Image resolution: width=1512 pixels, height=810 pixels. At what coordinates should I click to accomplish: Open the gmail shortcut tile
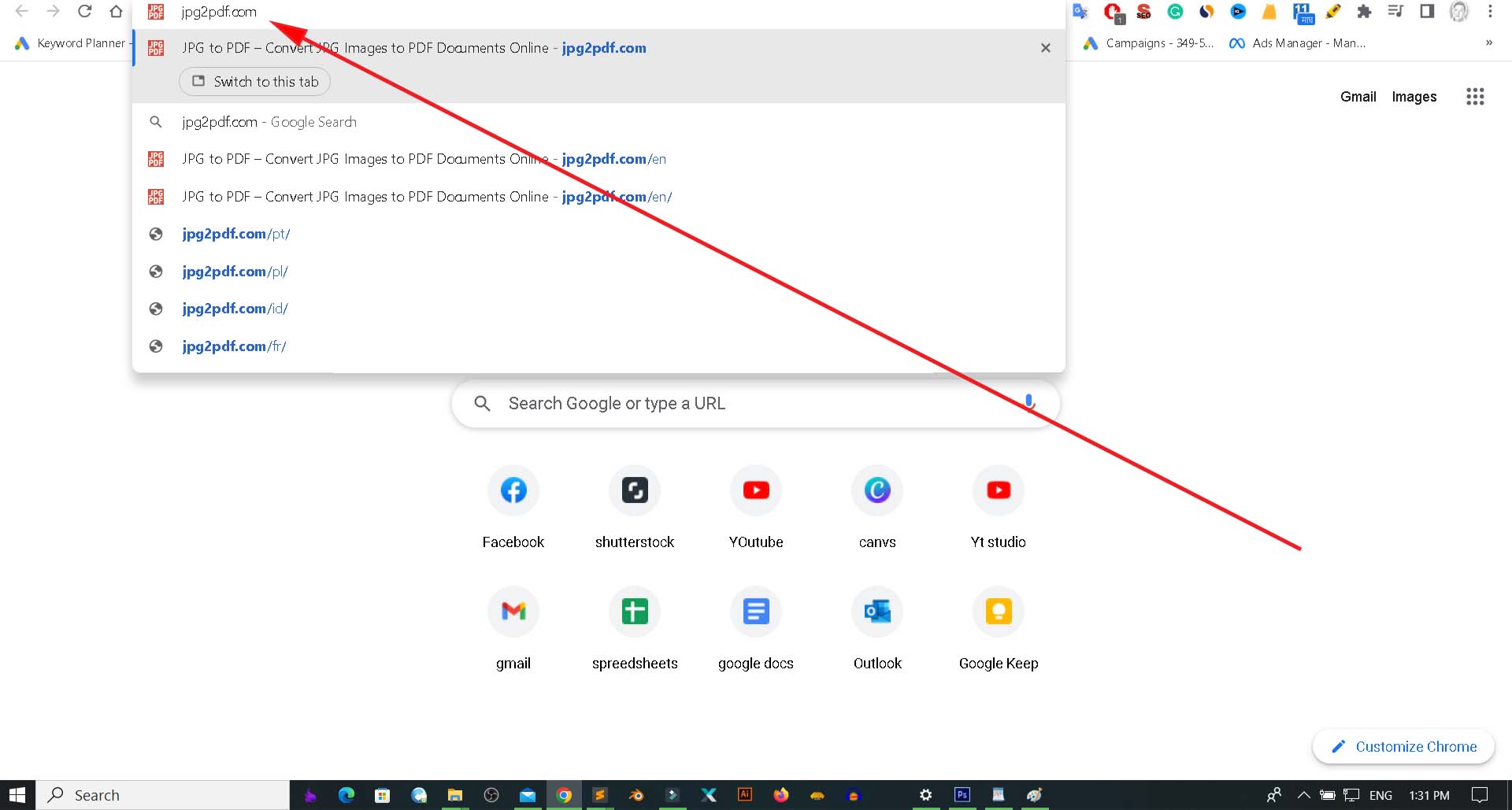click(x=513, y=627)
